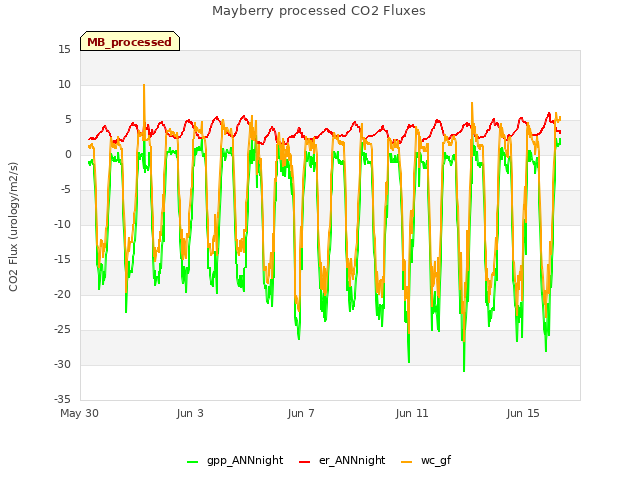Click the green gpp_ANNnight legend swatch

pyautogui.click(x=192, y=462)
